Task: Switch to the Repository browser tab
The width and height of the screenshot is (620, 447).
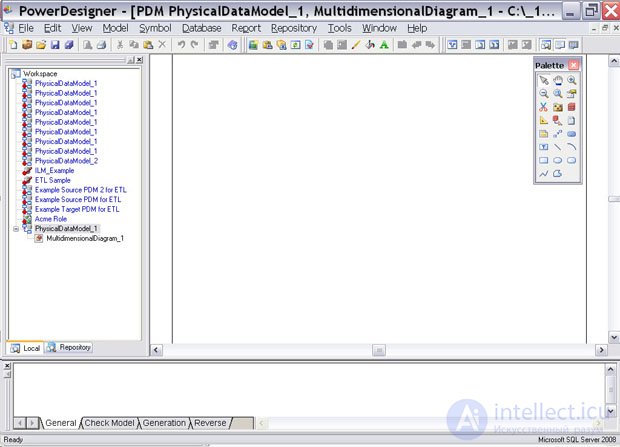Action: tap(69, 347)
